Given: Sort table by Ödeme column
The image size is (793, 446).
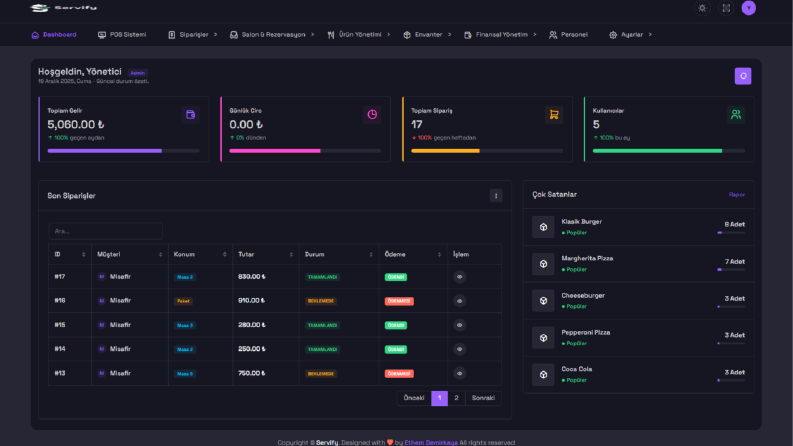Looking at the screenshot, I should pos(413,254).
